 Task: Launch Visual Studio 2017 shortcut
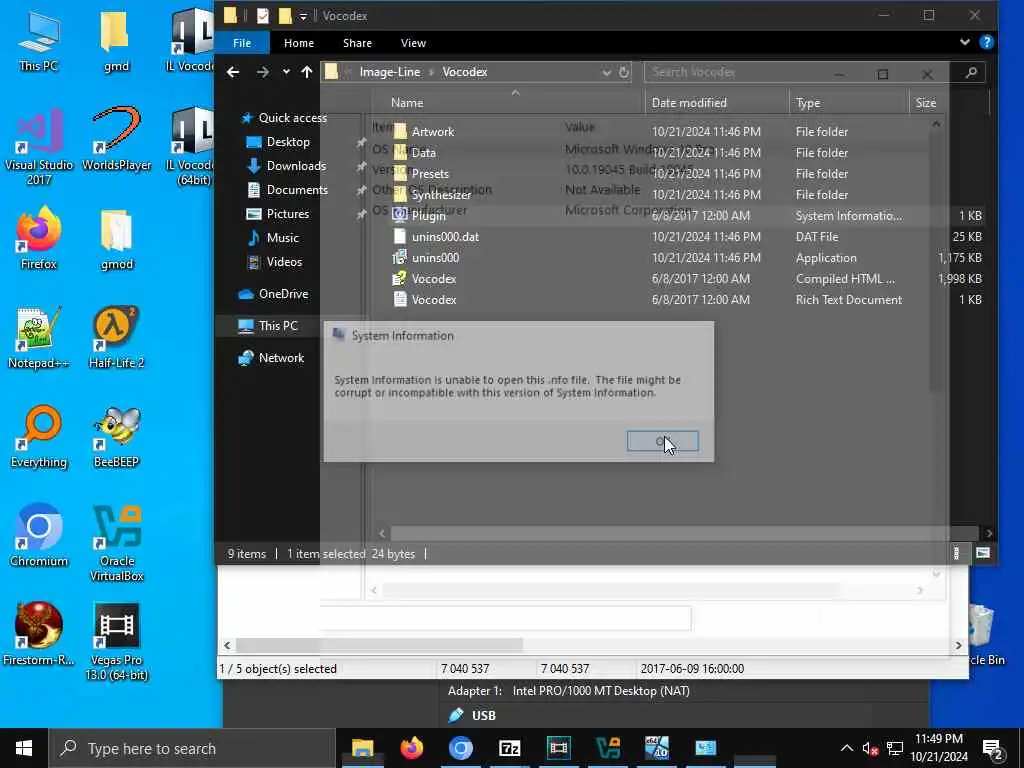pyautogui.click(x=39, y=146)
